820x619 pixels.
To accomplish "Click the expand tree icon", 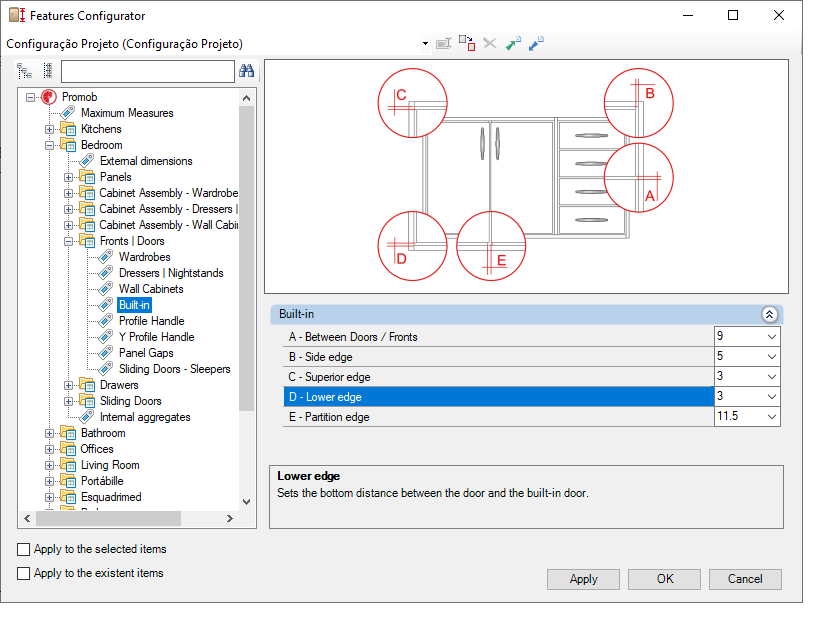I will coord(25,71).
